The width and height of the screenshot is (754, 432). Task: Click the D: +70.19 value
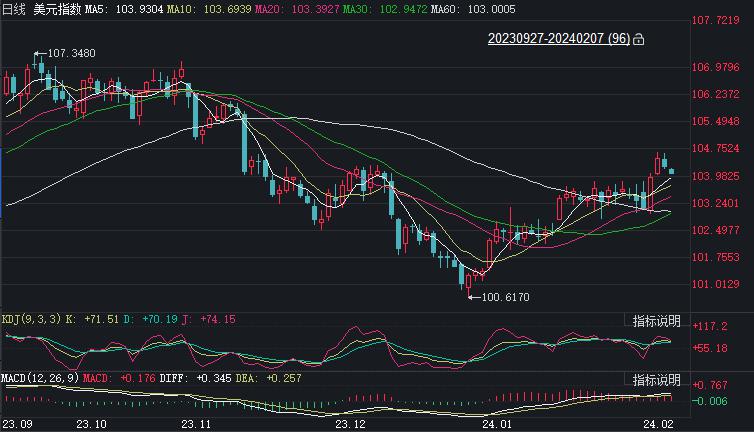pyautogui.click(x=151, y=319)
